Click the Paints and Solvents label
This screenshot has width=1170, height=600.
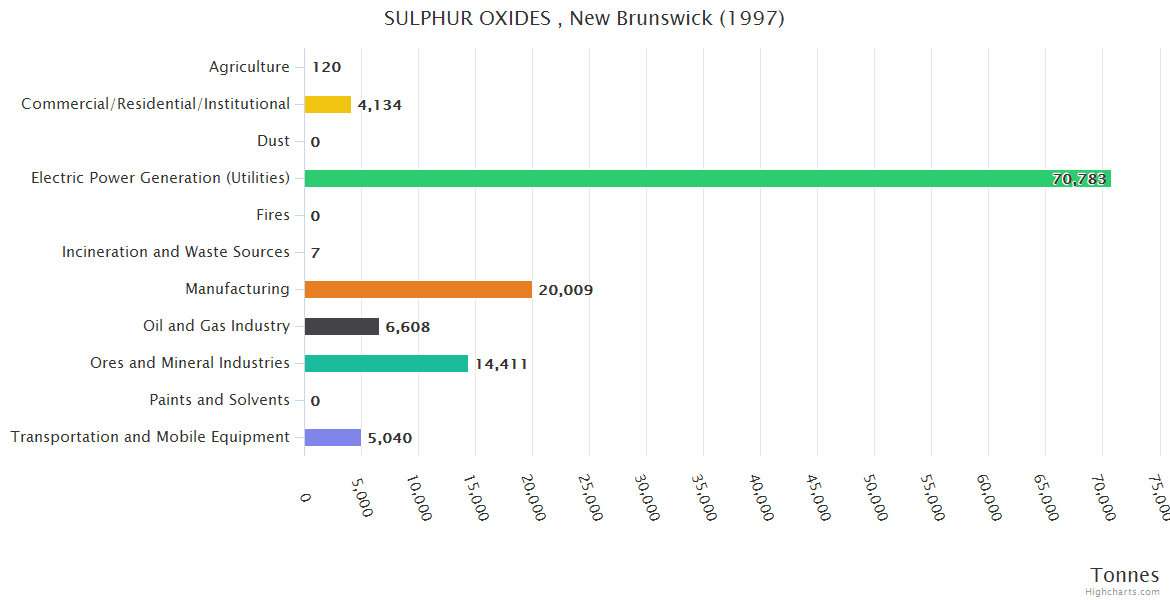click(219, 400)
